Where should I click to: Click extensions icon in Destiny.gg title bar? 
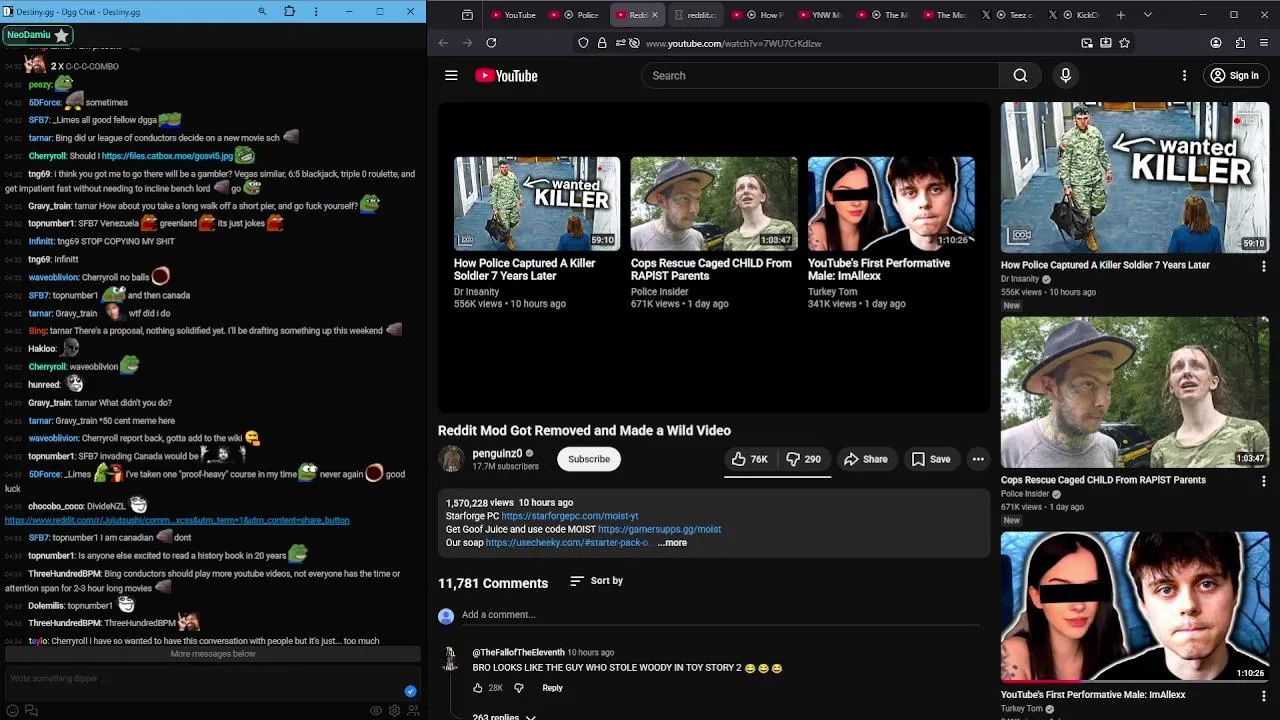[290, 12]
